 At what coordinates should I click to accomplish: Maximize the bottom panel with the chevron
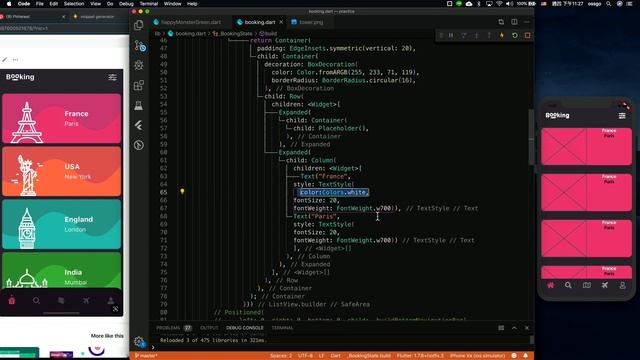[514, 328]
